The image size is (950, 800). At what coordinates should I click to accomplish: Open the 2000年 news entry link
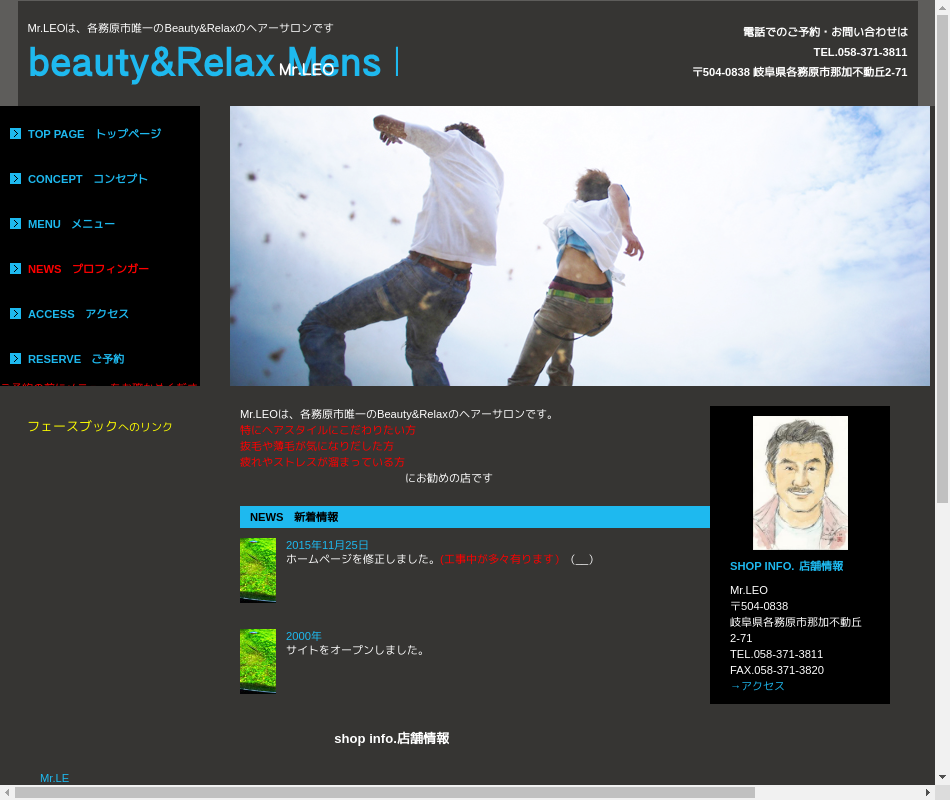point(304,636)
